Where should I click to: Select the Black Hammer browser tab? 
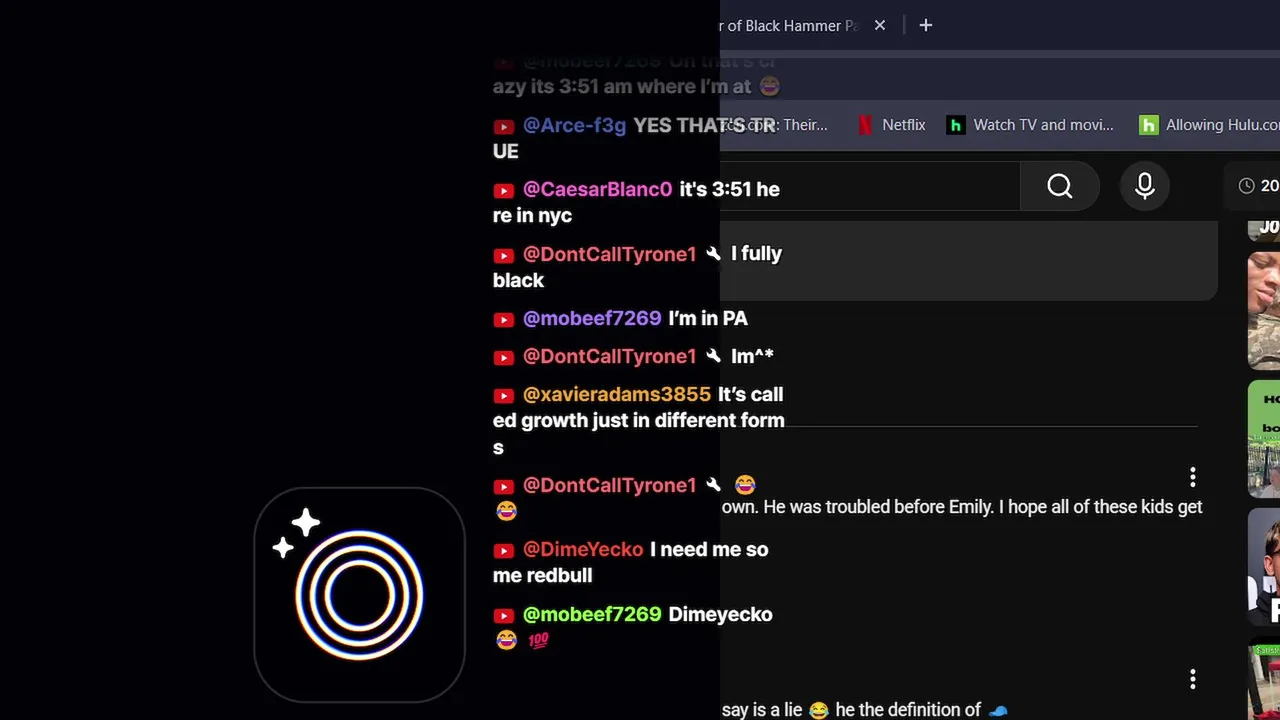(x=790, y=25)
